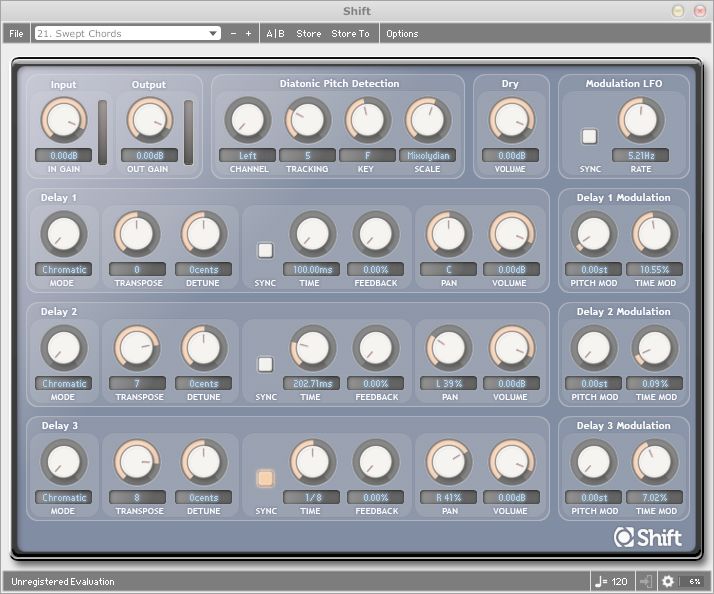The width and height of the screenshot is (714, 594).
Task: Enable Delay 1 sync button
Action: pyautogui.click(x=265, y=250)
